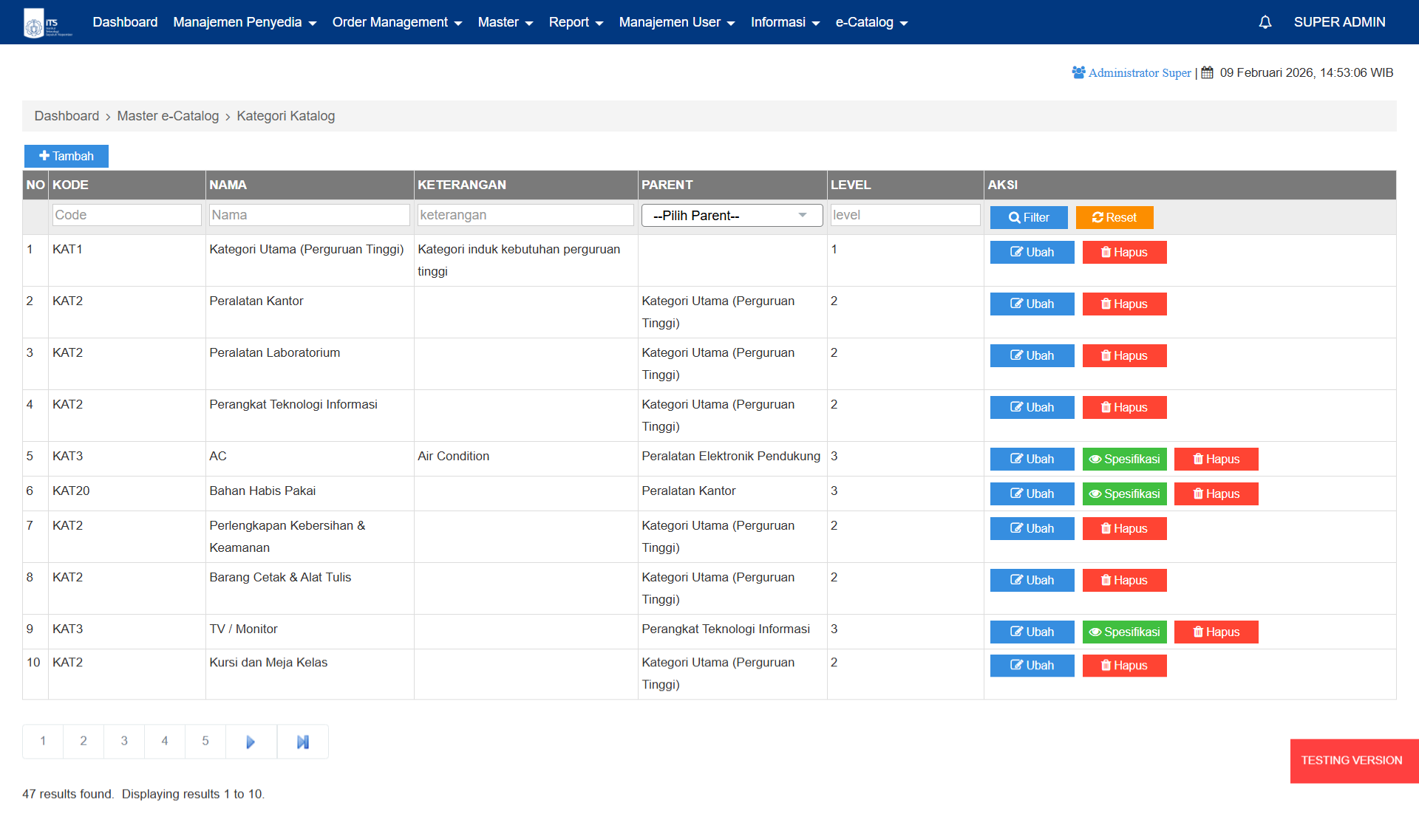1419x840 pixels.
Task: Expand the e-Catalog navbar menu
Action: (871, 22)
